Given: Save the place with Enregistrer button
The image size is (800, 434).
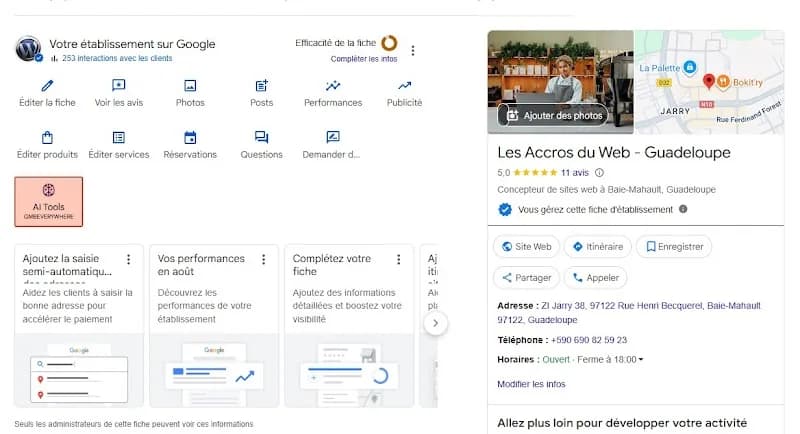Looking at the screenshot, I should (x=674, y=247).
